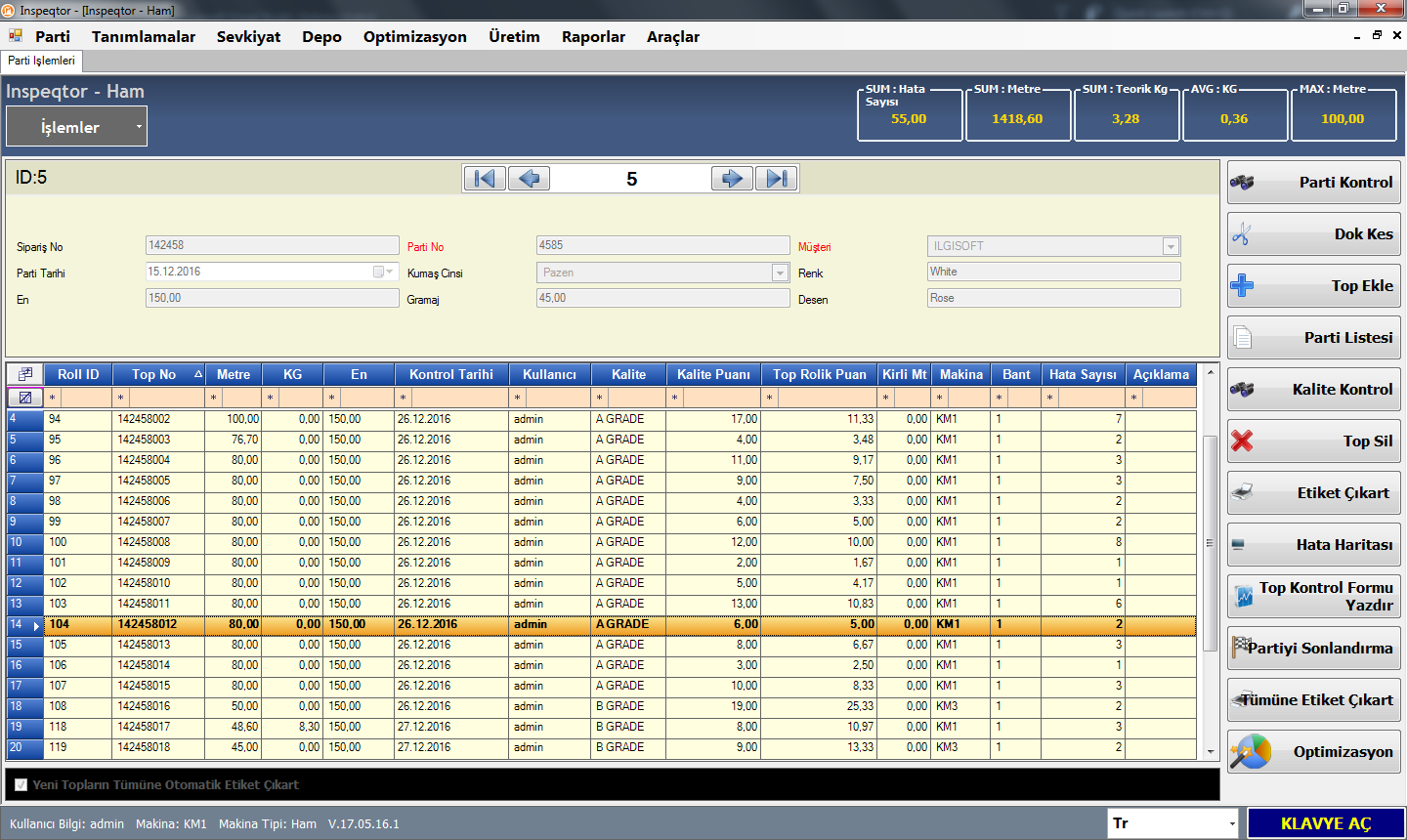This screenshot has height=840, width=1407.
Task: Click the chart icon on Top Kontrol Formu Yazdır
Action: click(x=1244, y=596)
